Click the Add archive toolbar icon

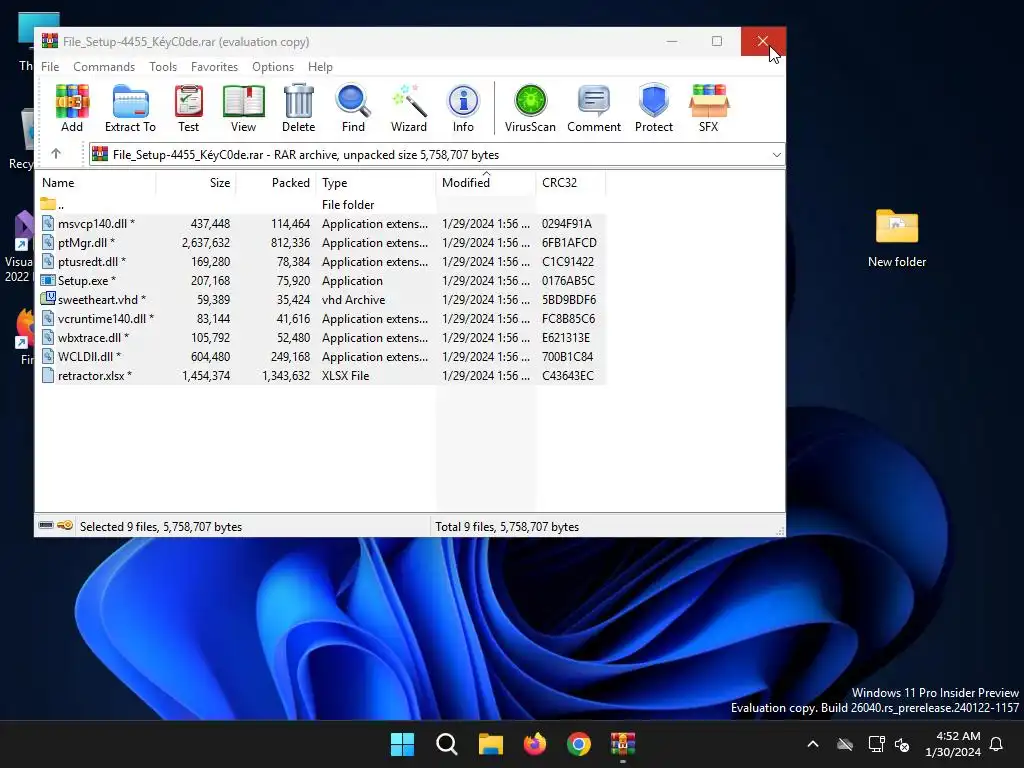tap(72, 108)
